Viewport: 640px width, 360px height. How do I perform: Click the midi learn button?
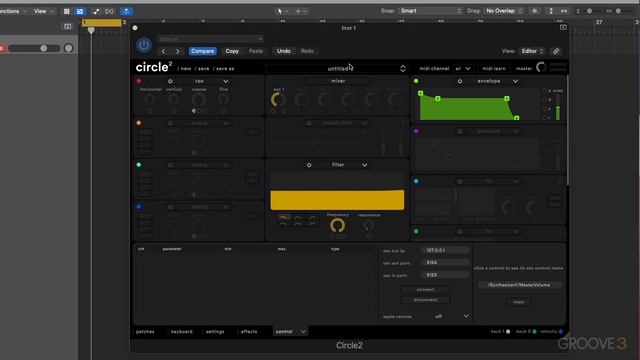point(493,69)
